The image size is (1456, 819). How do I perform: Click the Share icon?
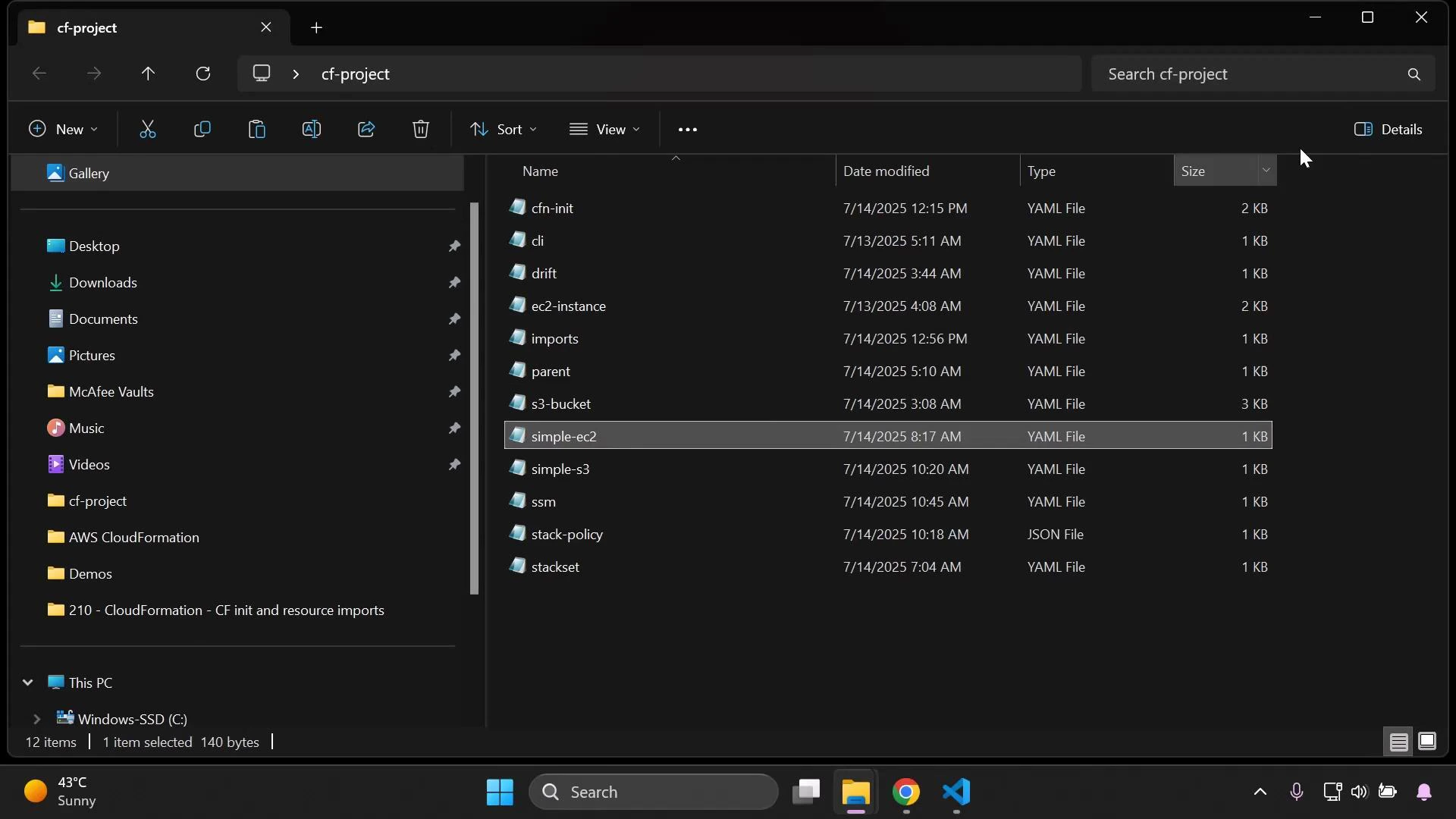(366, 129)
